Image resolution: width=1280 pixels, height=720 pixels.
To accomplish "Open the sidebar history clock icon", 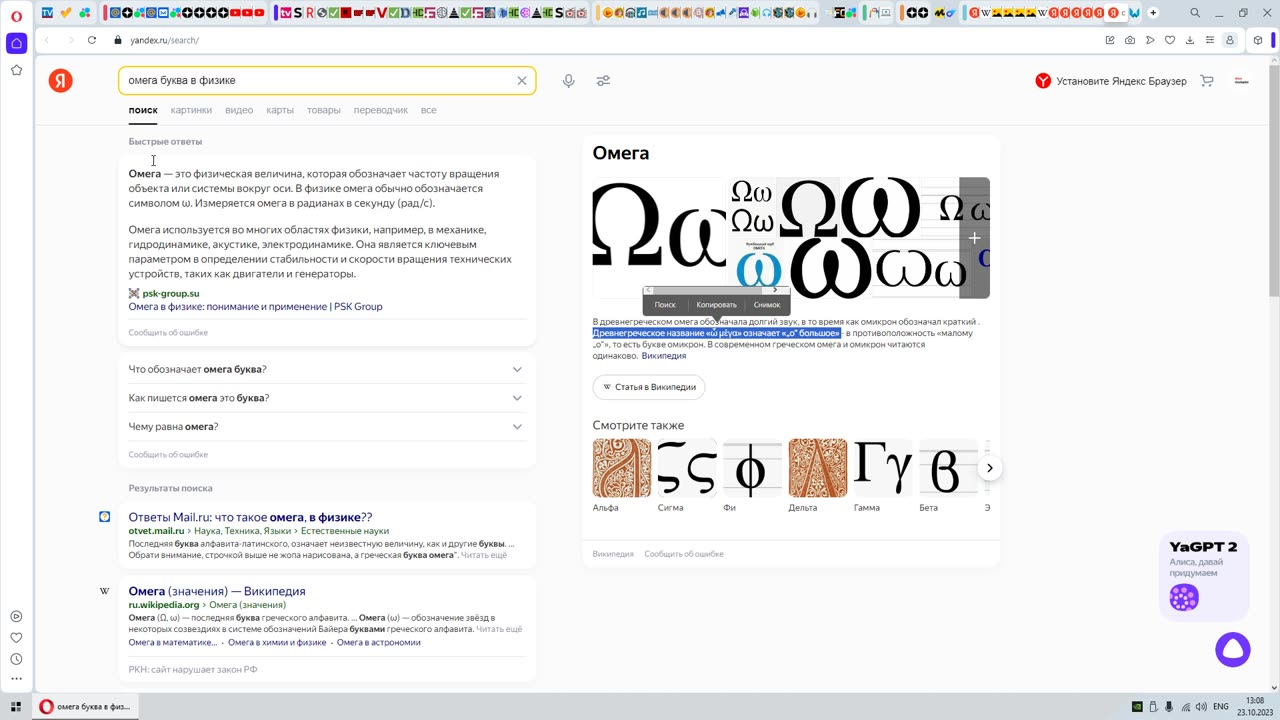I will [x=16, y=659].
